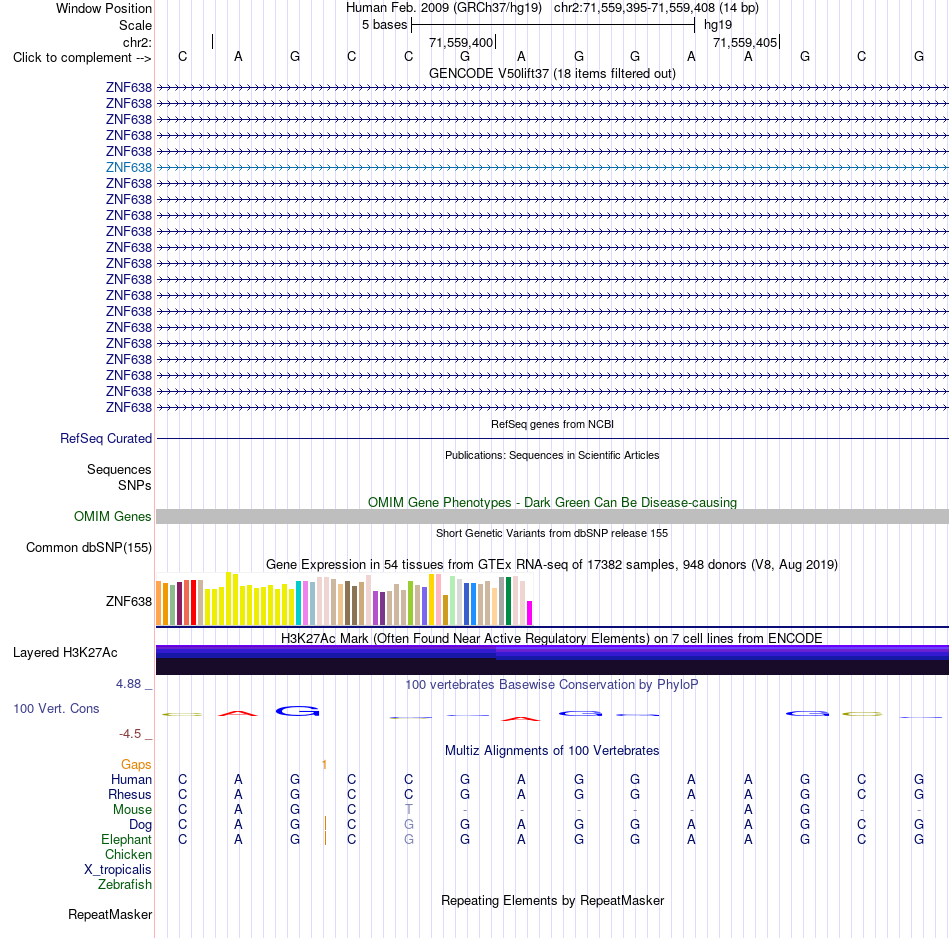Click the orange '1' gap marker in the Gaps row

tap(324, 765)
